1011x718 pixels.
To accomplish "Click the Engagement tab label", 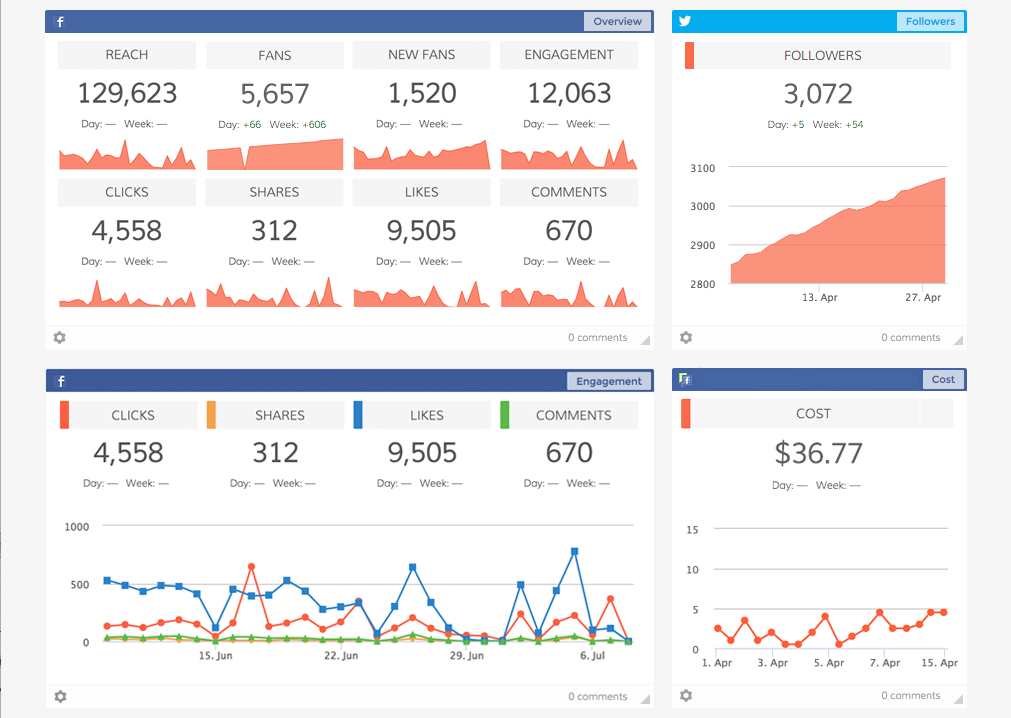I will 608,381.
